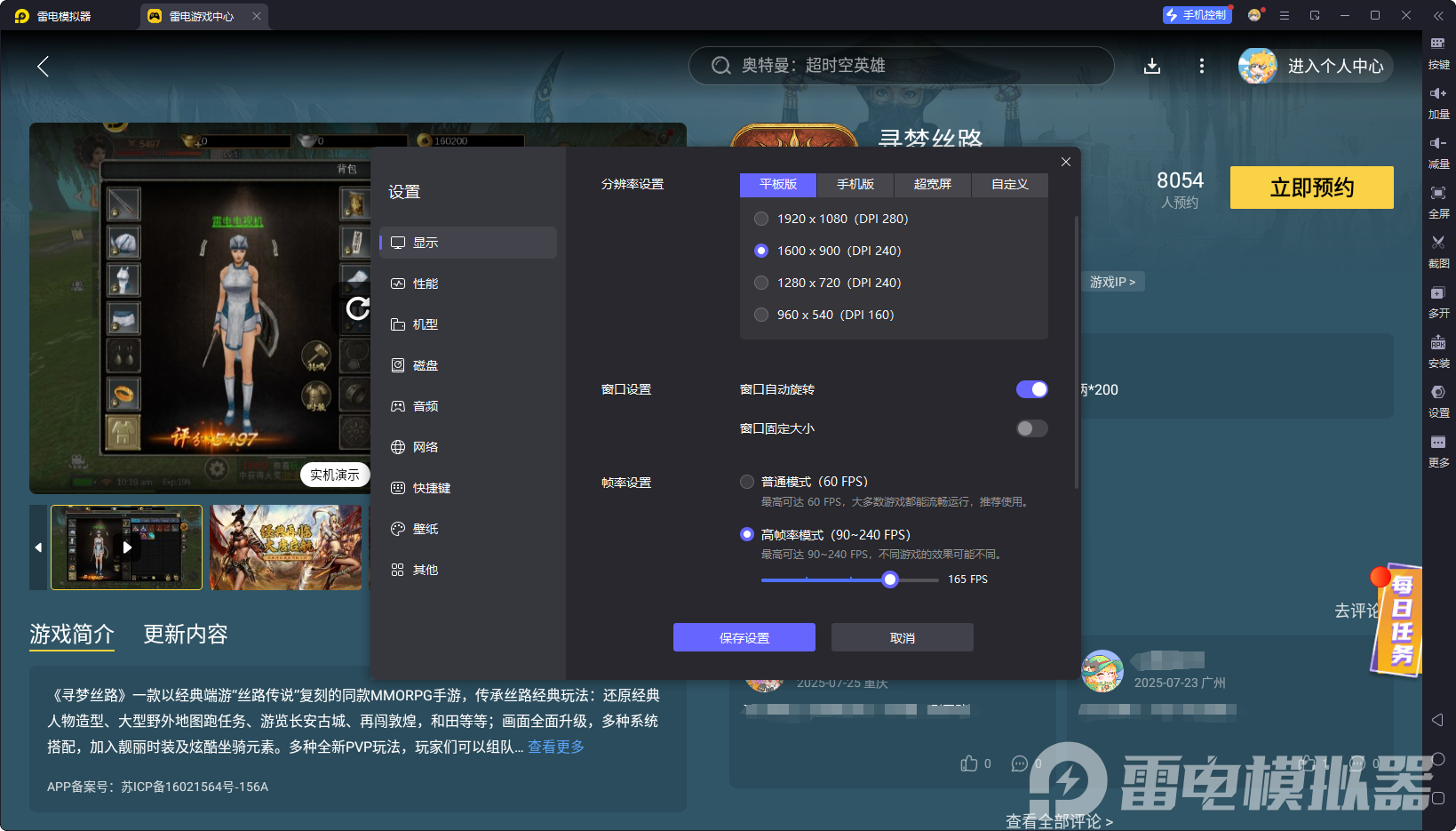Click the download icon in top bar
The width and height of the screenshot is (1456, 831).
point(1151,66)
